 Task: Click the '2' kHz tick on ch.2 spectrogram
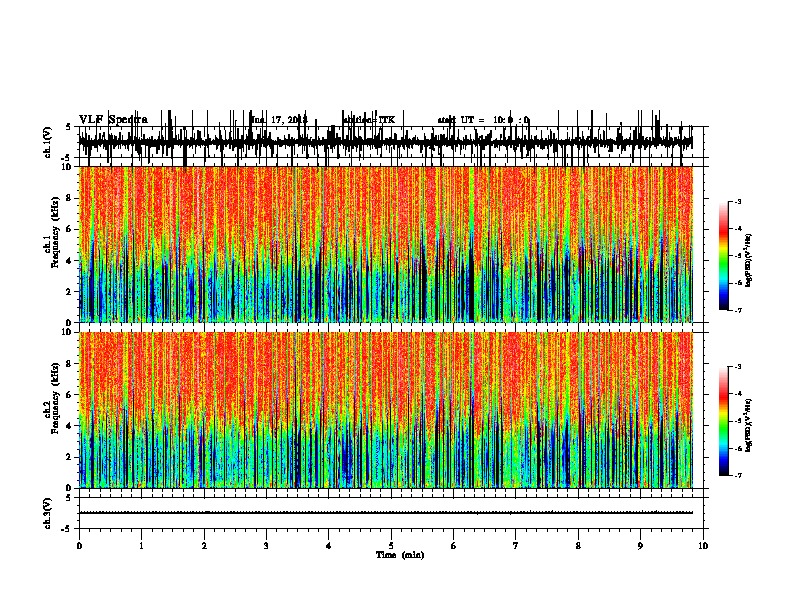(x=70, y=457)
